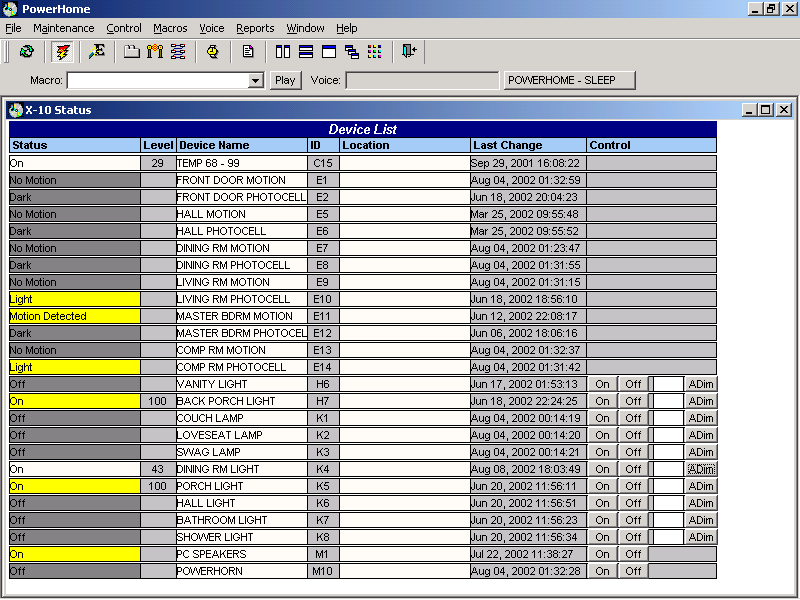Cascade windows using toolbar icon

point(352,52)
